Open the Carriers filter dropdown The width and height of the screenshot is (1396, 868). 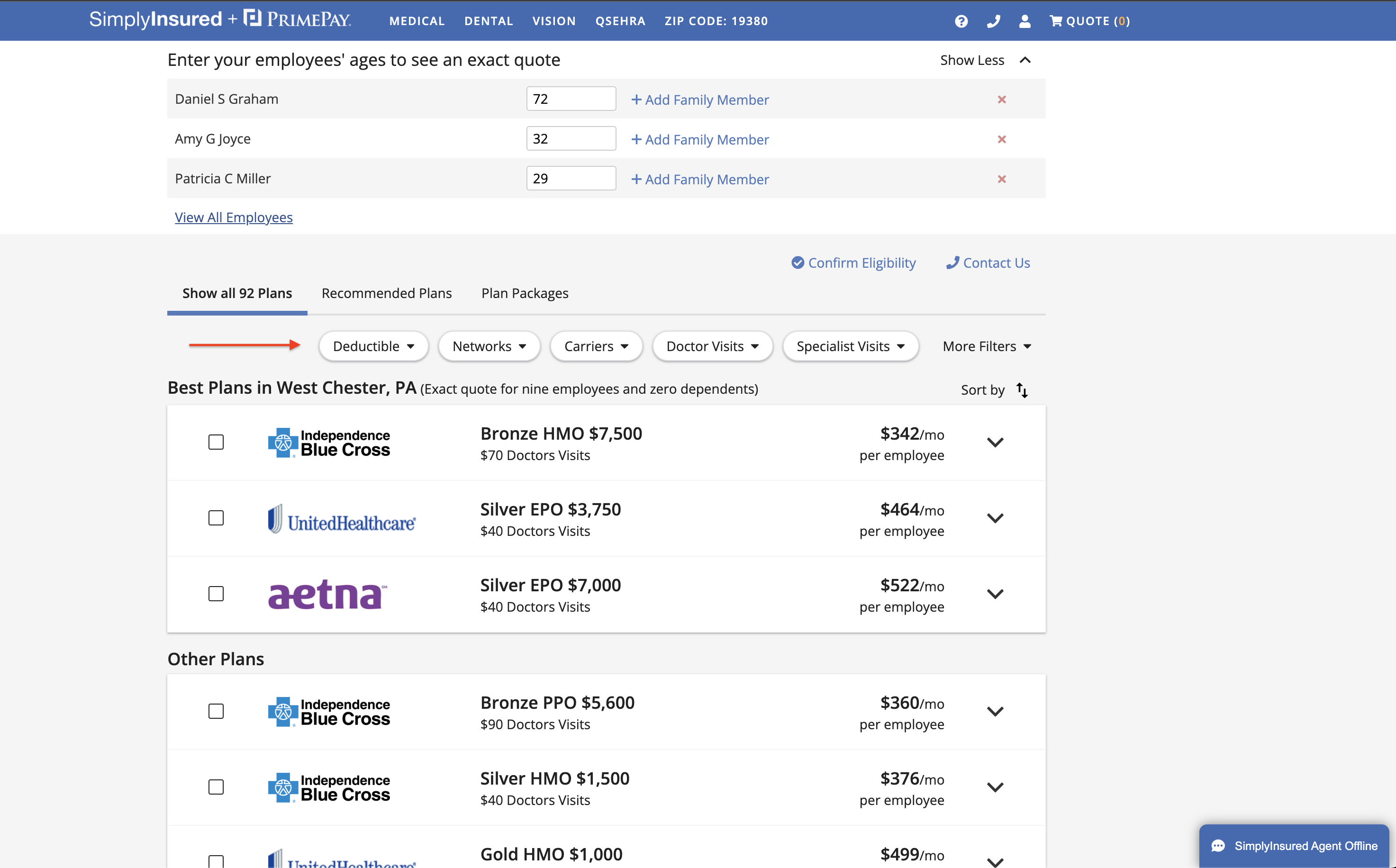[596, 346]
